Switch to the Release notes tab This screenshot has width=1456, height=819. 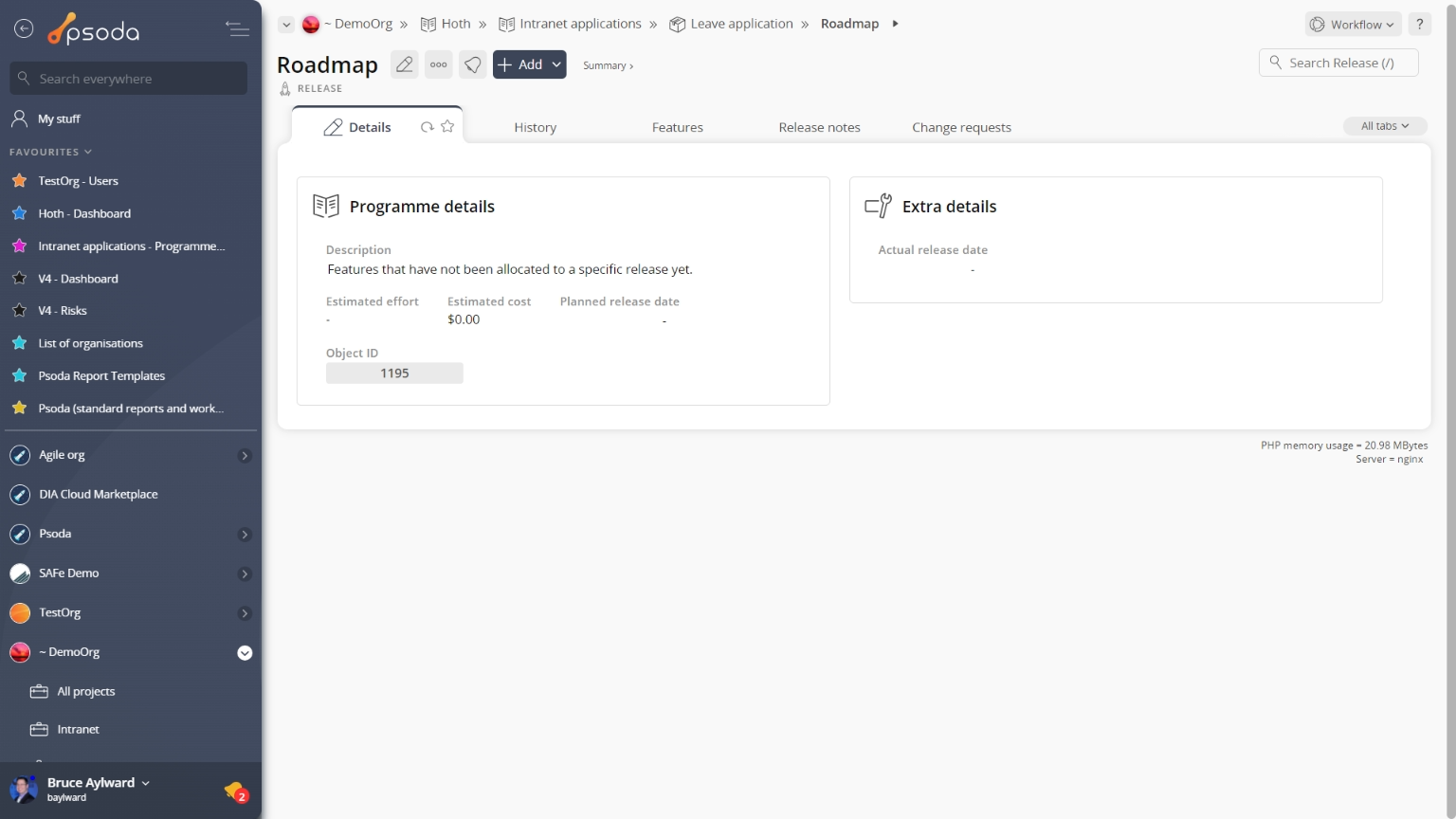click(x=820, y=127)
